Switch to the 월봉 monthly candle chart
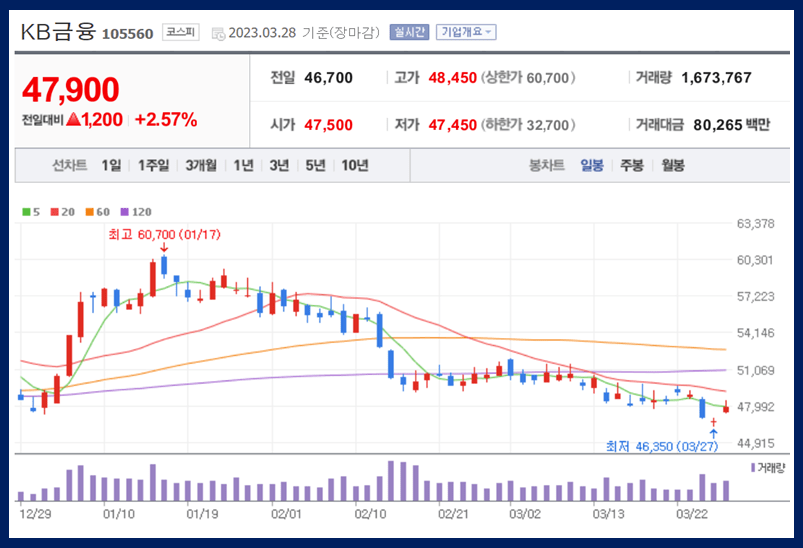This screenshot has height=548, width=803. pyautogui.click(x=673, y=165)
